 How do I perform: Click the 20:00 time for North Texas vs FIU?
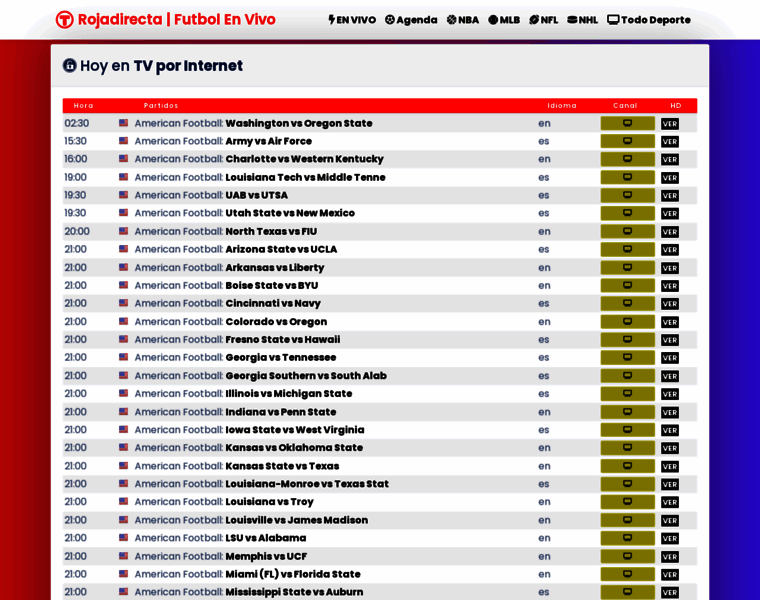(x=77, y=231)
